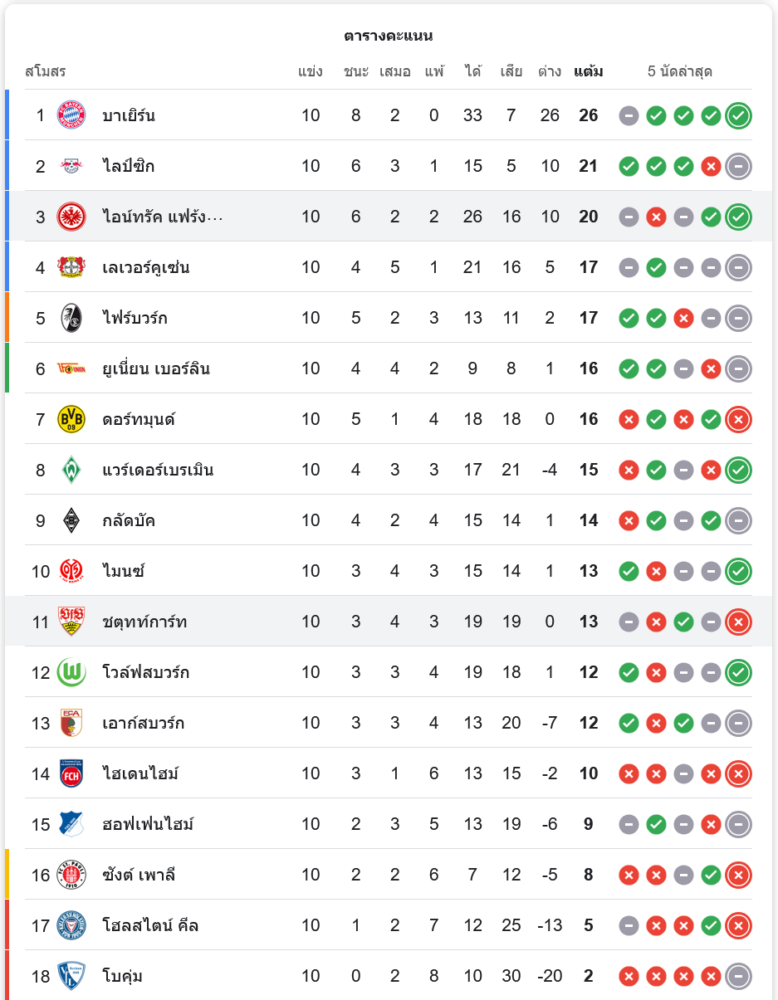Click the Wolfsburg green W logo
Viewport: 778px width, 1000px height.
(x=71, y=672)
